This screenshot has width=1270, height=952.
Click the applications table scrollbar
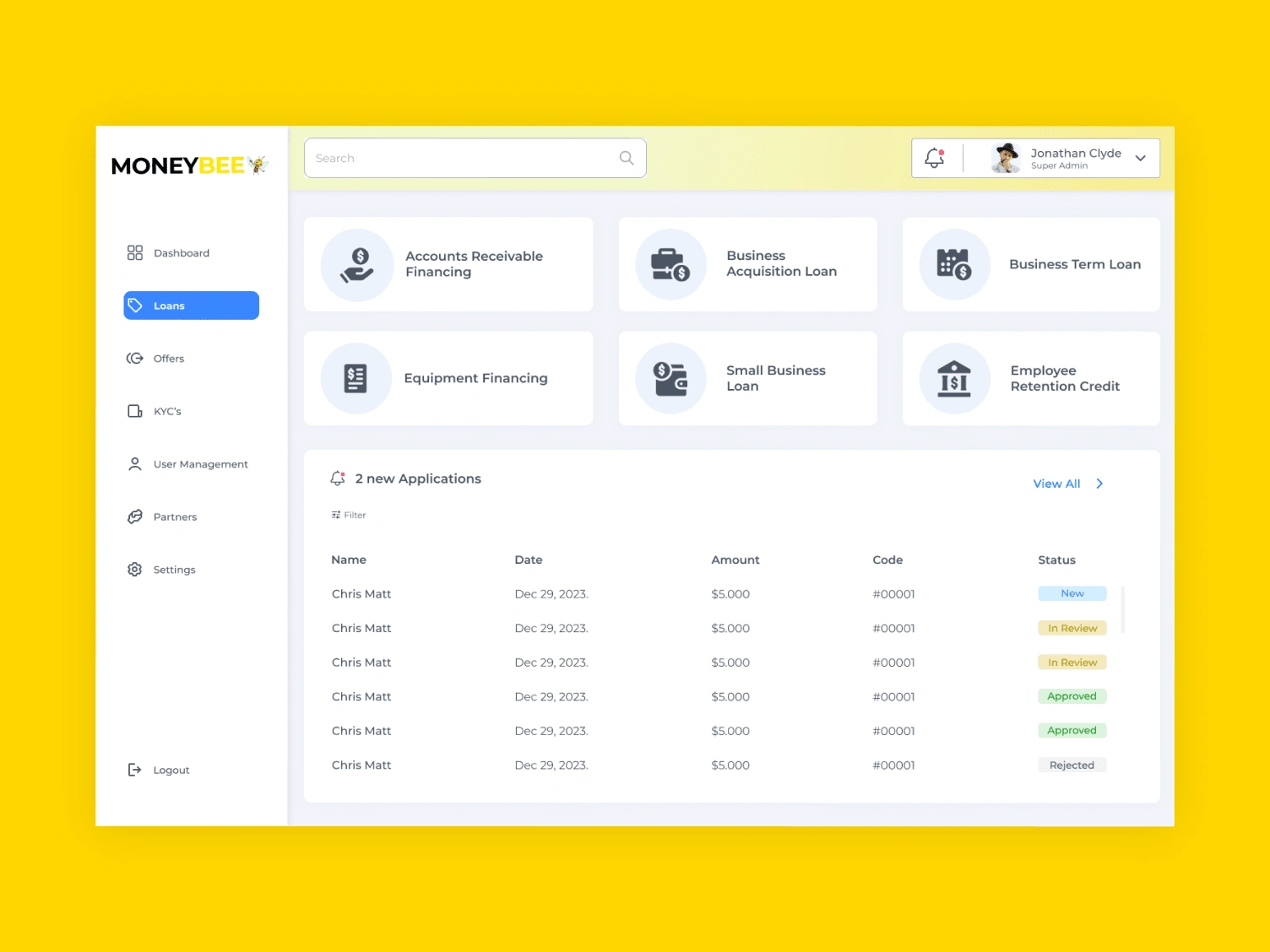click(x=1122, y=609)
